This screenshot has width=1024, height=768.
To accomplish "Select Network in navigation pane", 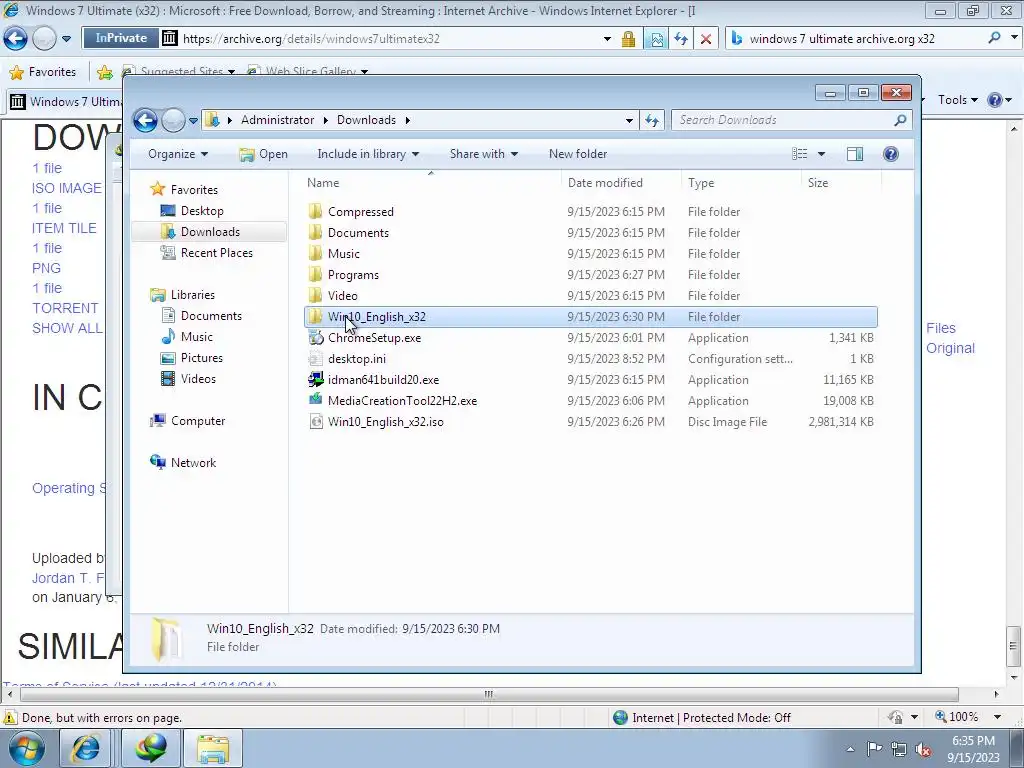I will click(x=193, y=462).
